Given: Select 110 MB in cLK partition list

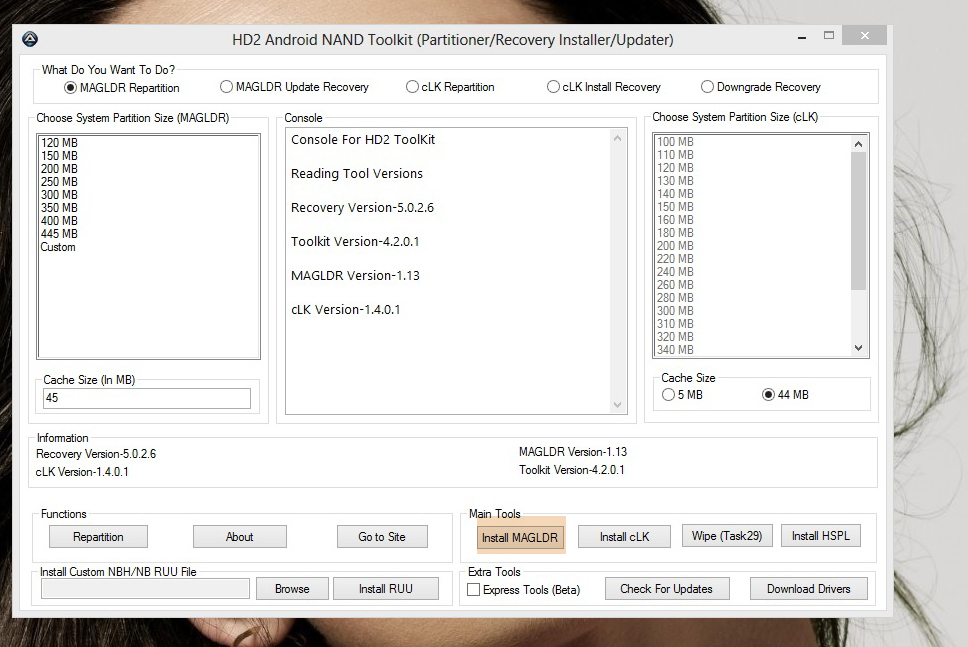Looking at the screenshot, I should (675, 154).
